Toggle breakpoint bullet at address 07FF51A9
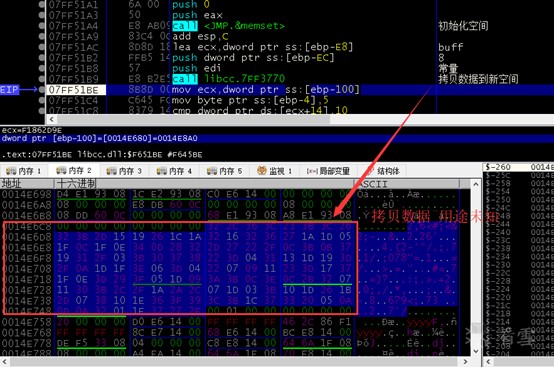554x367 pixels. pos(42,36)
